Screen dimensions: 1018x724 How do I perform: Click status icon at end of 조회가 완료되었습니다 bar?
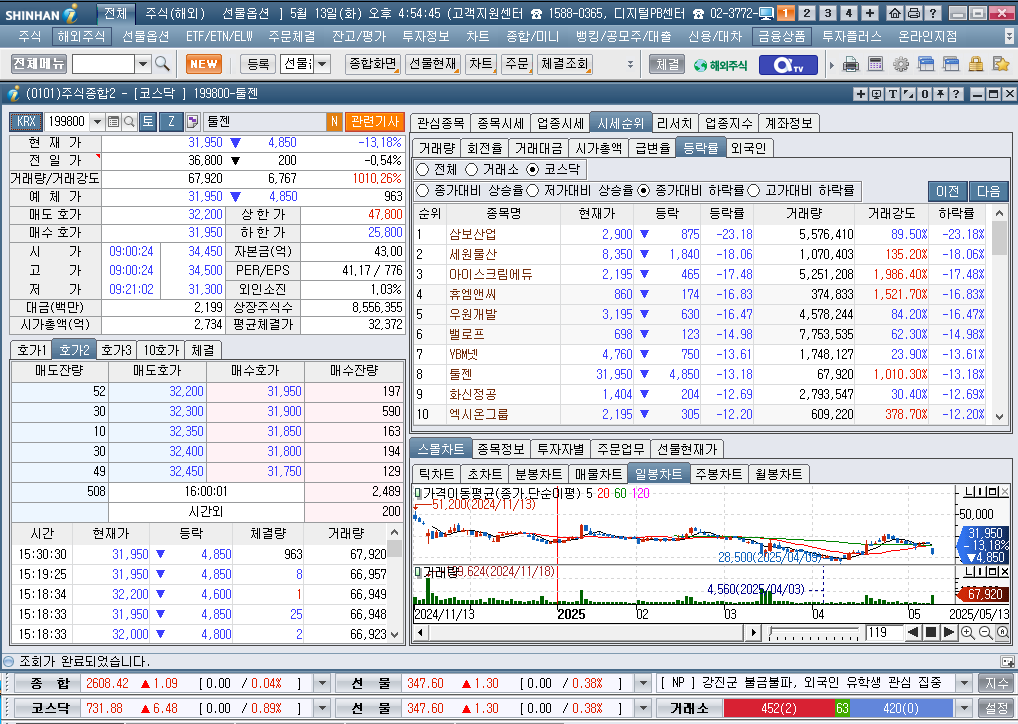tap(1007, 662)
